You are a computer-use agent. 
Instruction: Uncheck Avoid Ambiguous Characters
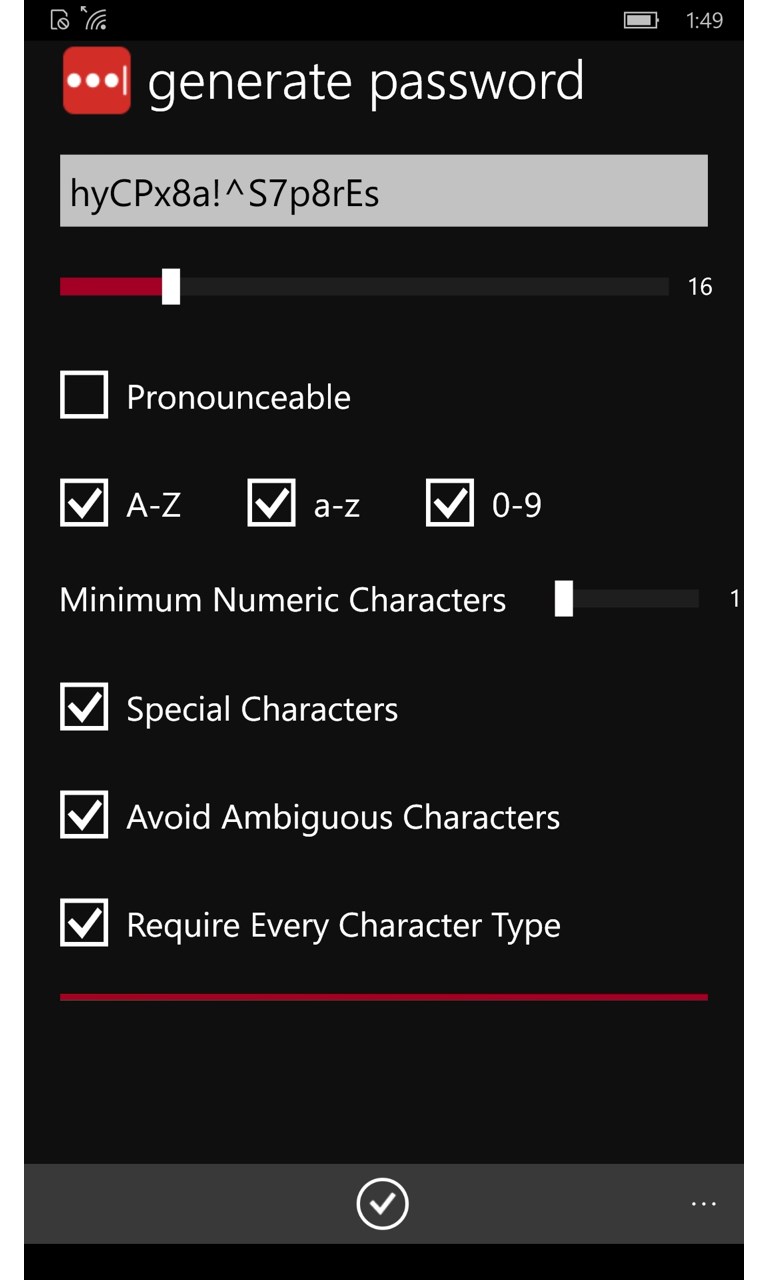[x=84, y=815]
